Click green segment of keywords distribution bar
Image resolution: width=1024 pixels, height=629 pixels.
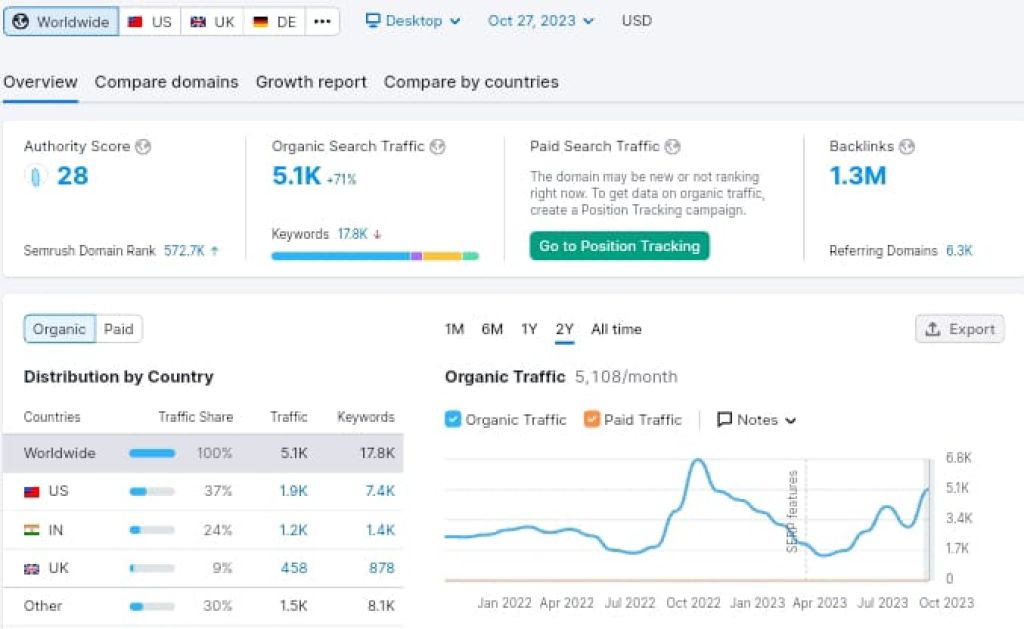(x=470, y=256)
